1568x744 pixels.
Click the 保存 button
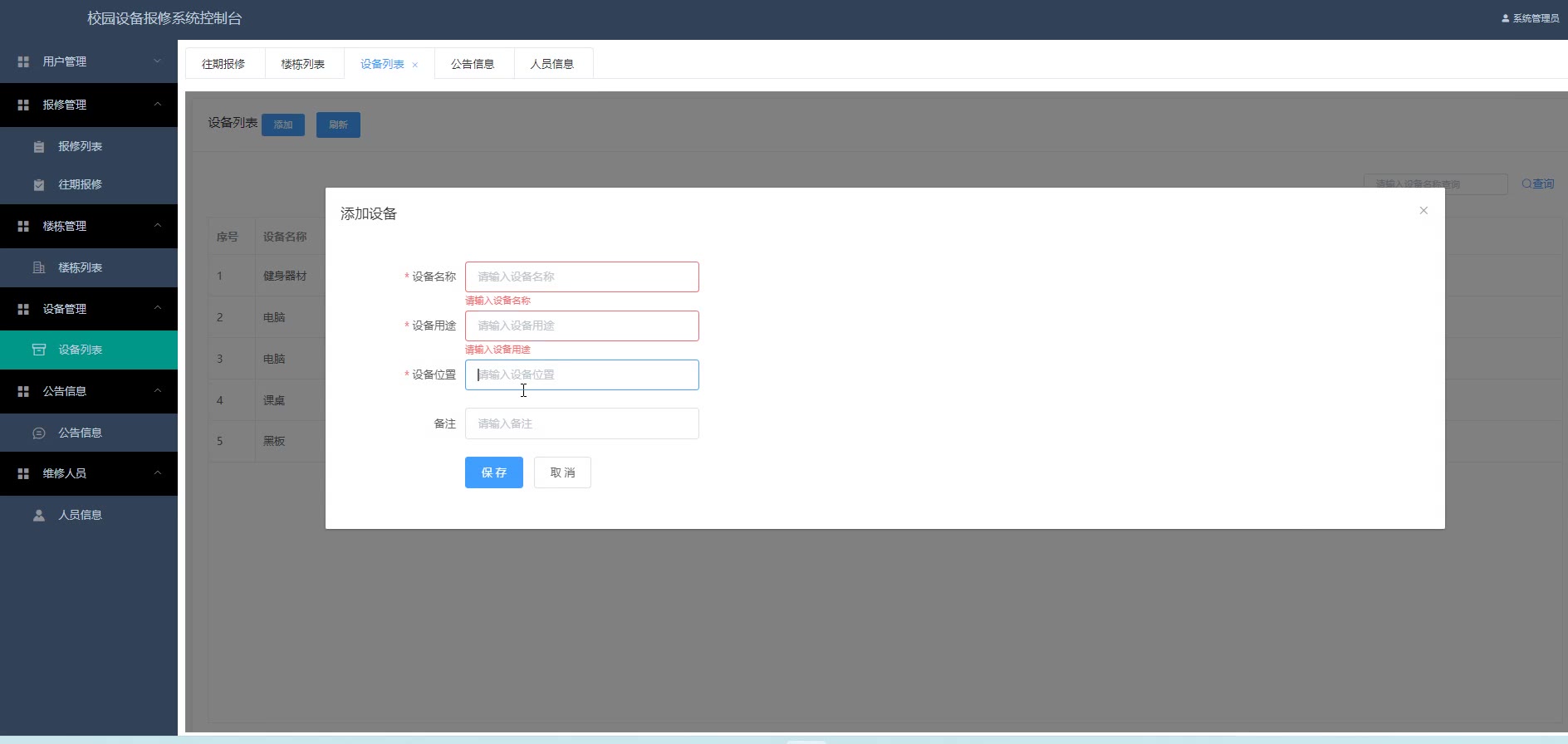click(494, 472)
